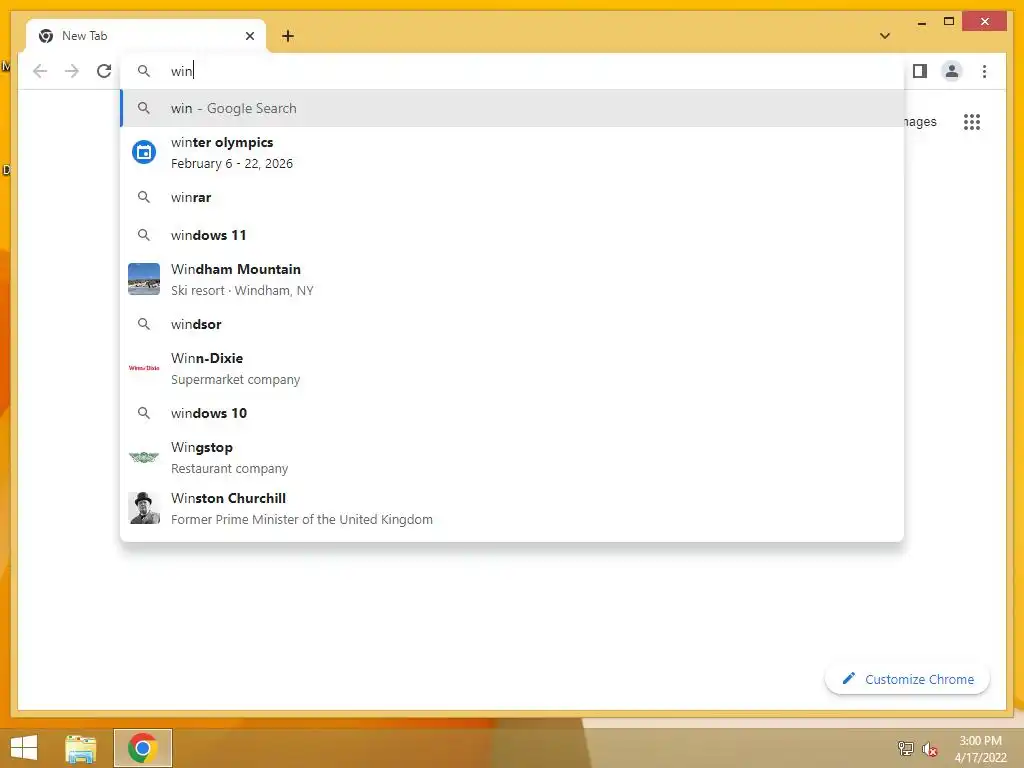Screen dimensions: 1024x768
Task: Open the side panel icon
Action: coord(920,71)
